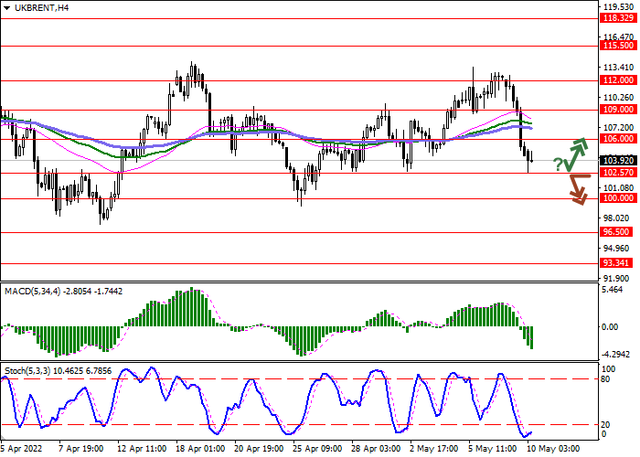This screenshot has width=640, height=457.
Task: Select the 18 Apr 01:00 time marker
Action: click(x=200, y=449)
